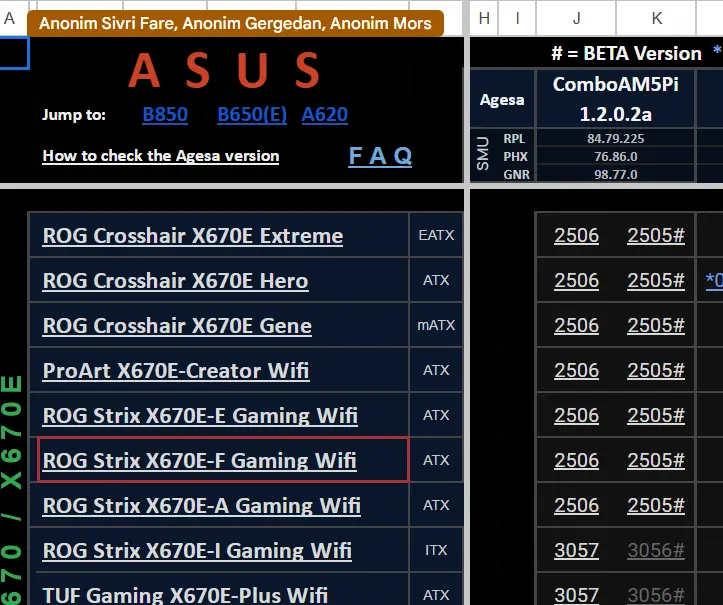The width and height of the screenshot is (723, 605).
Task: Open beta BIOS 2505# for Strix X670E-A Gaming
Action: [656, 505]
